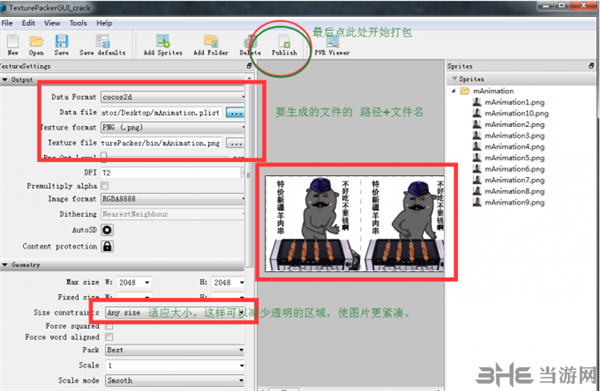This screenshot has width=600, height=391.
Task: Click the mAnimation10.png sprite icon
Action: pyautogui.click(x=477, y=113)
